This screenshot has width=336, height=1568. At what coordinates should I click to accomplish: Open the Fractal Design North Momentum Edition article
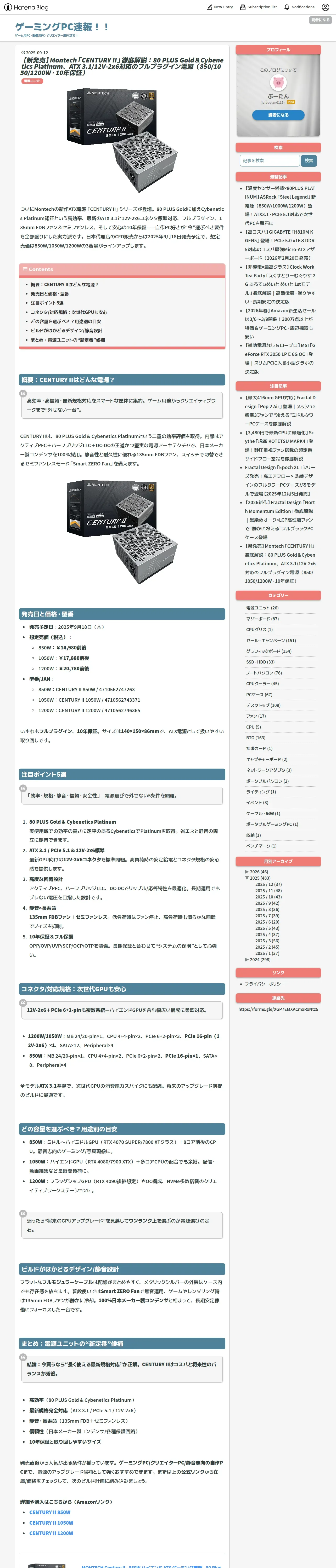[x=280, y=520]
